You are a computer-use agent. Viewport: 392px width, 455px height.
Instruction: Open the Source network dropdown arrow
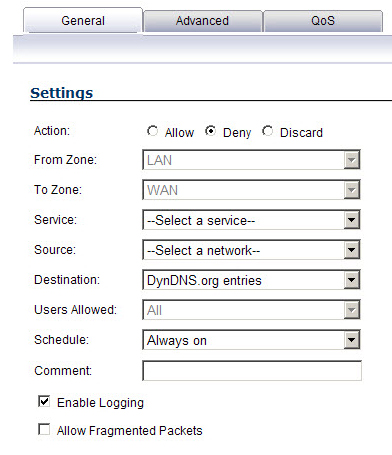[x=352, y=250]
